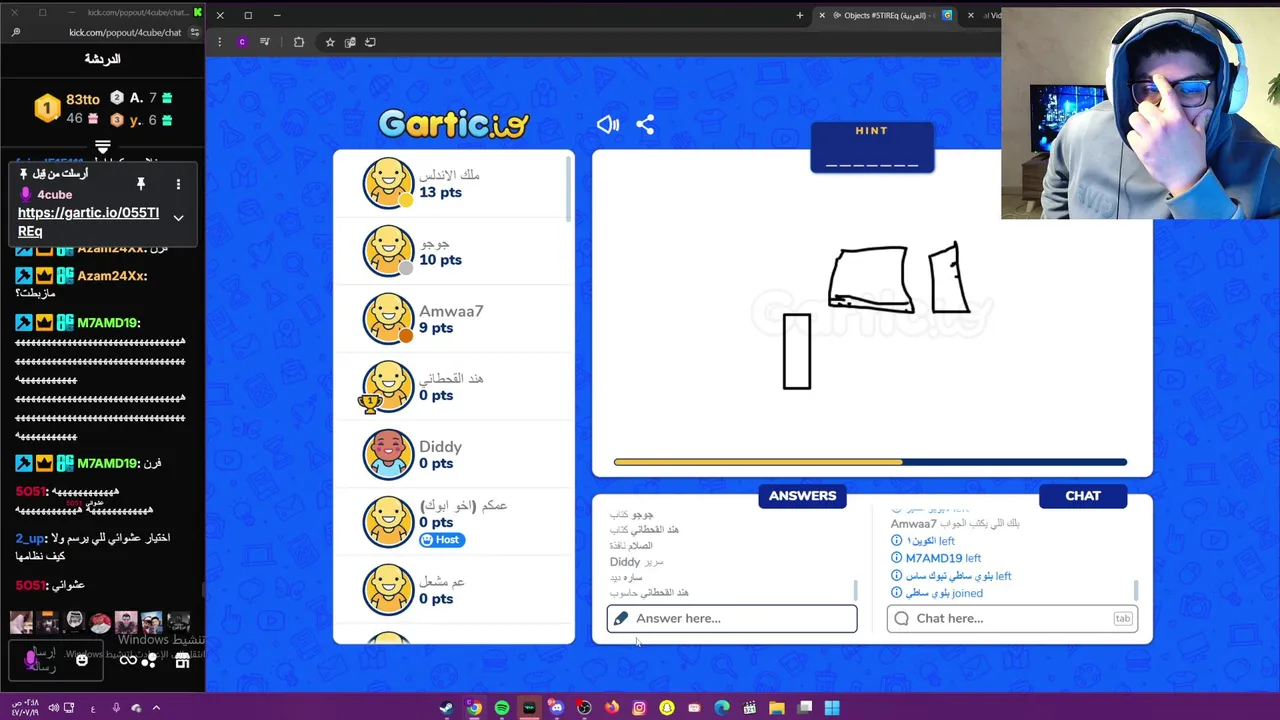The height and width of the screenshot is (720, 1280).
Task: Open Microsoft Edge from the taskbar
Action: (722, 708)
